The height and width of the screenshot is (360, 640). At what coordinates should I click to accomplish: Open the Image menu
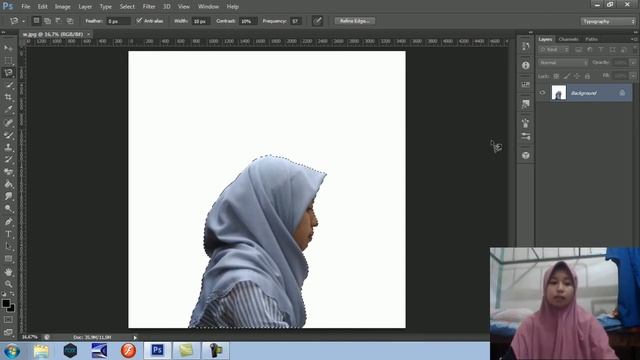62,7
